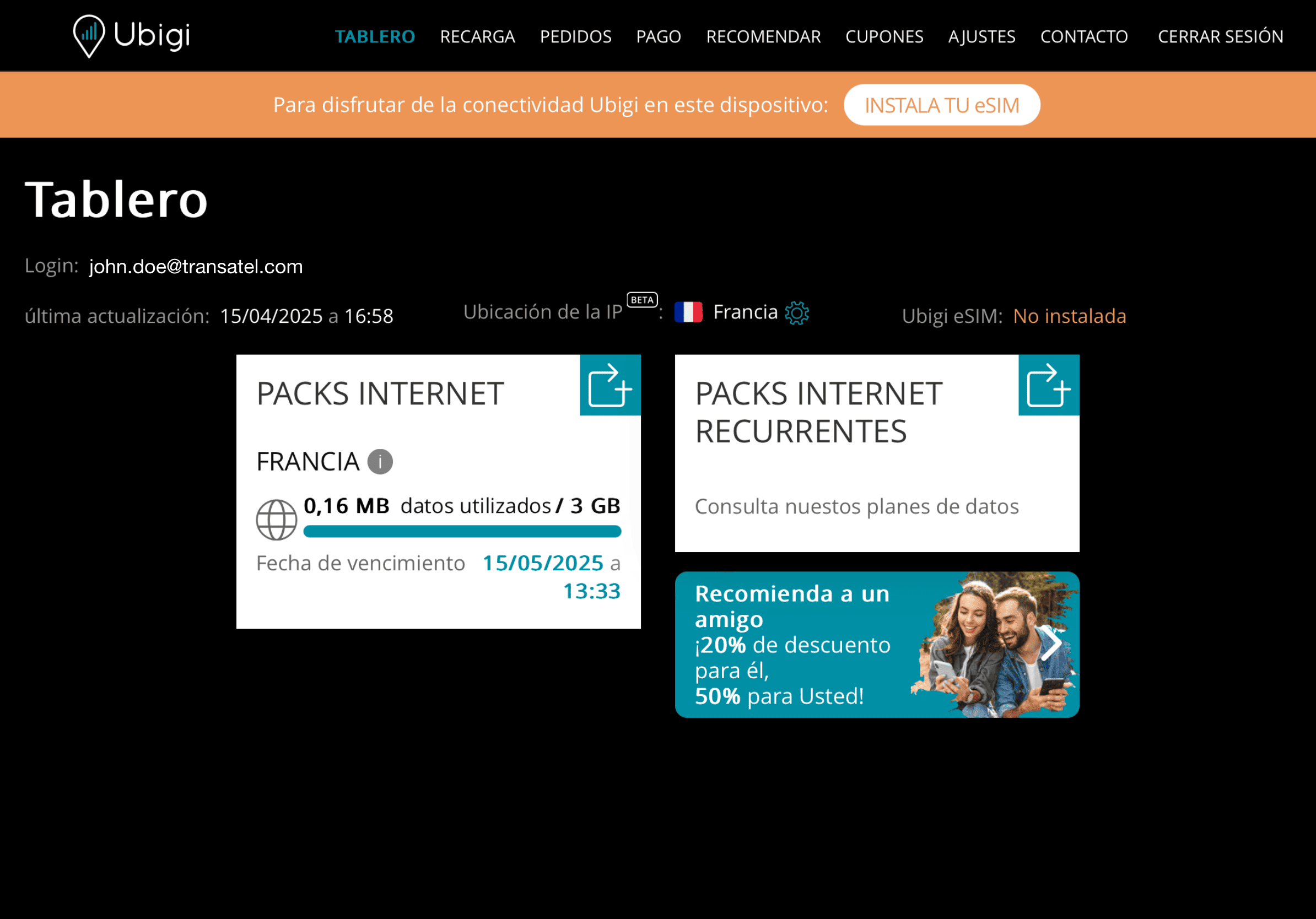1316x919 pixels.
Task: Click the 'Francia' IP location label
Action: pyautogui.click(x=745, y=312)
